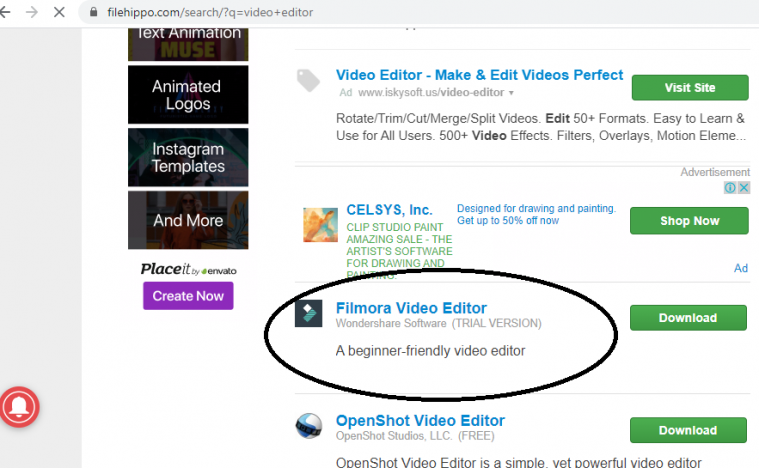Image resolution: width=759 pixels, height=468 pixels.
Task: Click the red notification bell icon
Action: tap(19, 407)
